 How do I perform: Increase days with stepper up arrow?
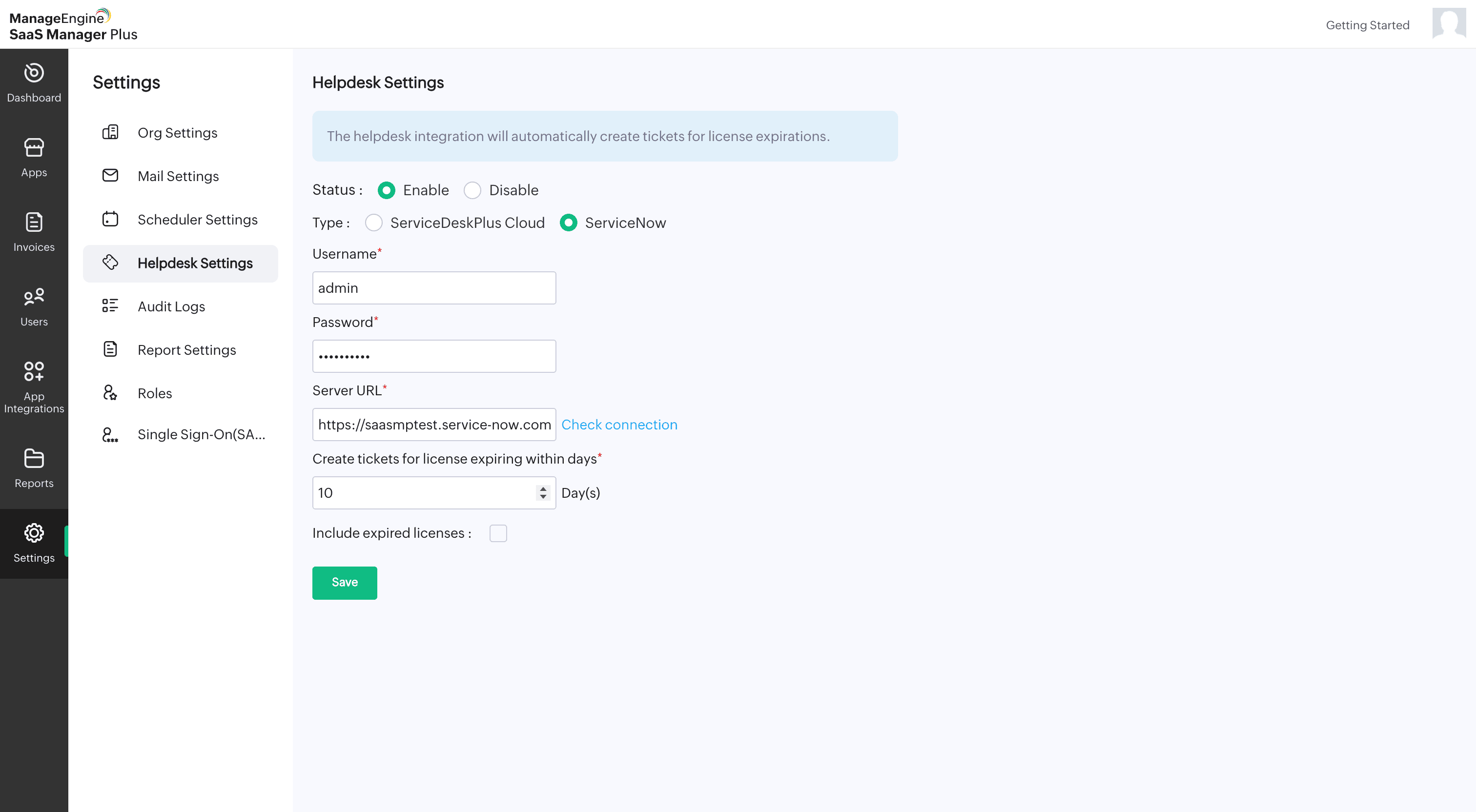coord(543,489)
